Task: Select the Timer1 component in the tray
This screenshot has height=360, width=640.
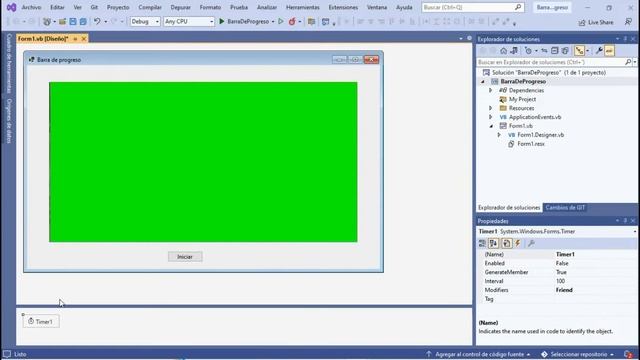Action: coord(41,322)
